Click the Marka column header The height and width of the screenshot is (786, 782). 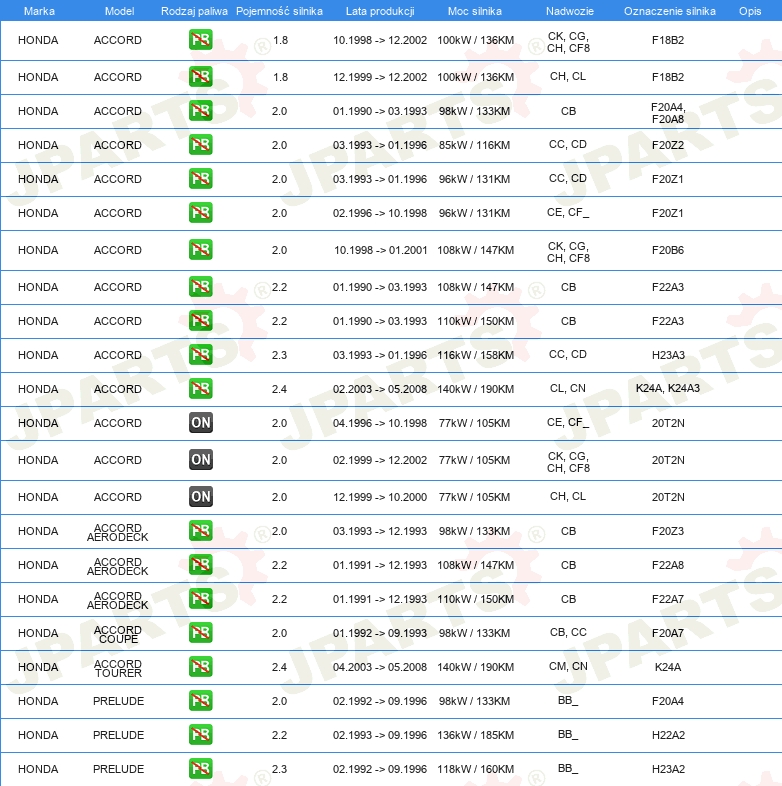pyautogui.click(x=39, y=11)
